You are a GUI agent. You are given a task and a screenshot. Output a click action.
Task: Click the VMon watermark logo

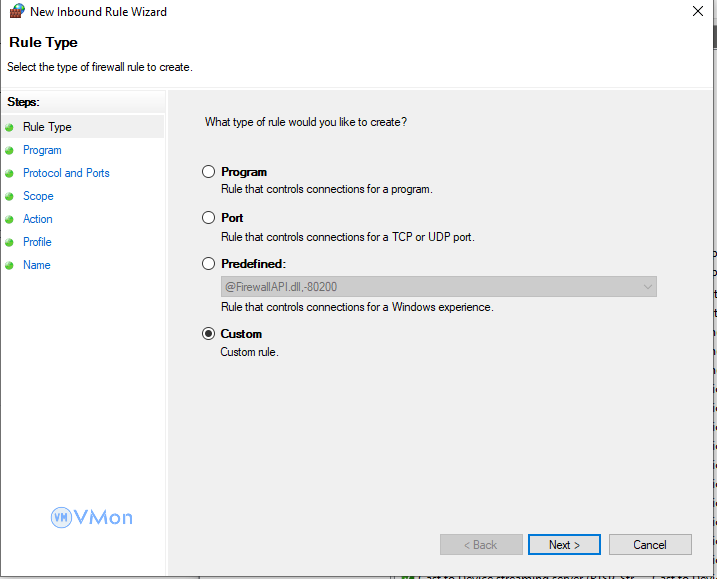[92, 517]
